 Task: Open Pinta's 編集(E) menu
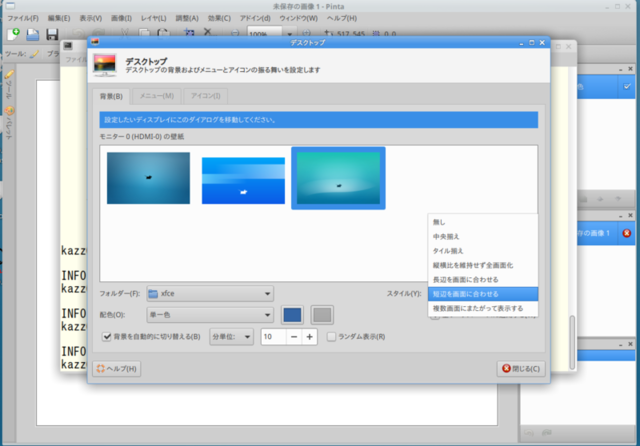coord(59,18)
